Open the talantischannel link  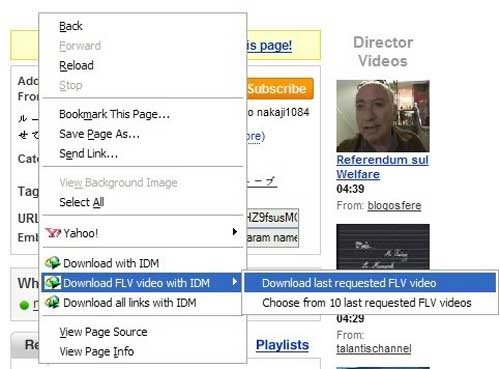(x=374, y=348)
